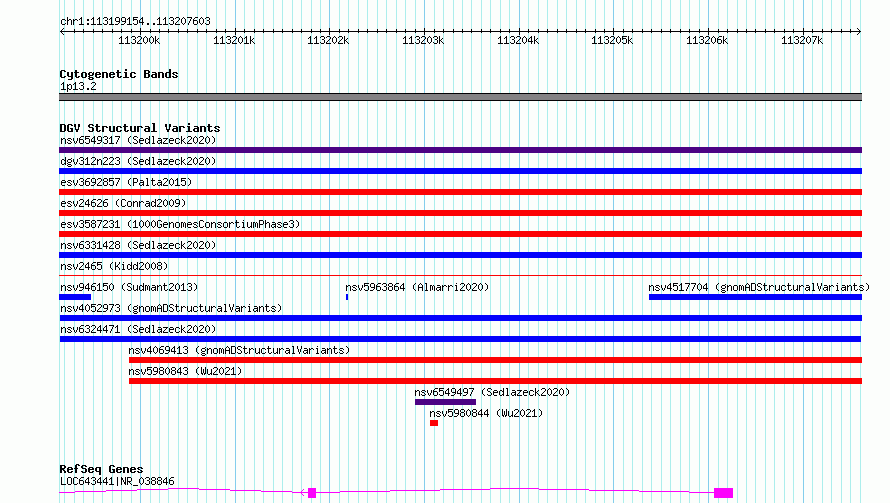
Task: Click the chr1:113199154..113207603 coordinate label
Action: [135, 21]
